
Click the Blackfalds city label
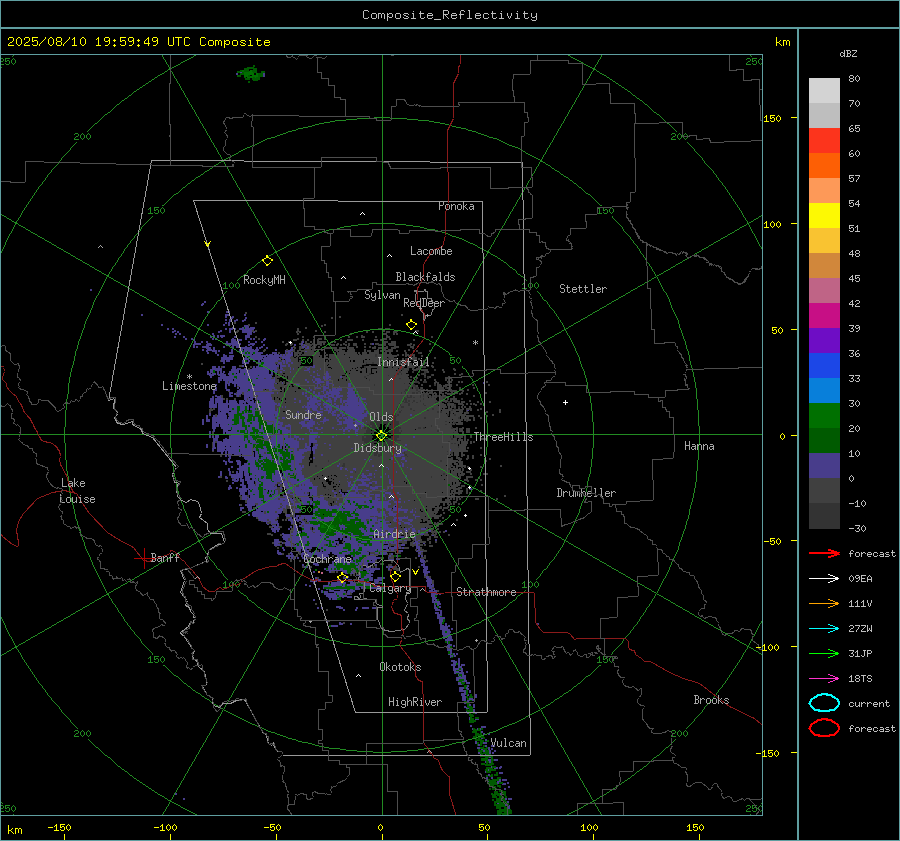(425, 277)
